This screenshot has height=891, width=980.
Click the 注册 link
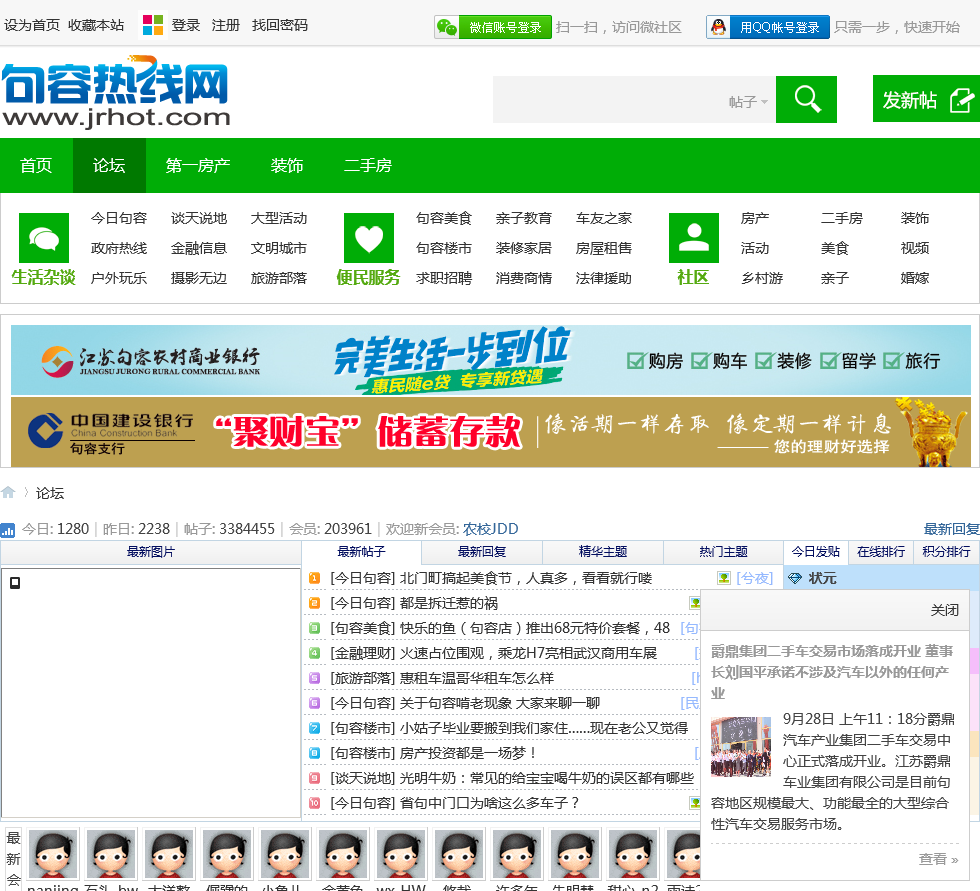226,26
